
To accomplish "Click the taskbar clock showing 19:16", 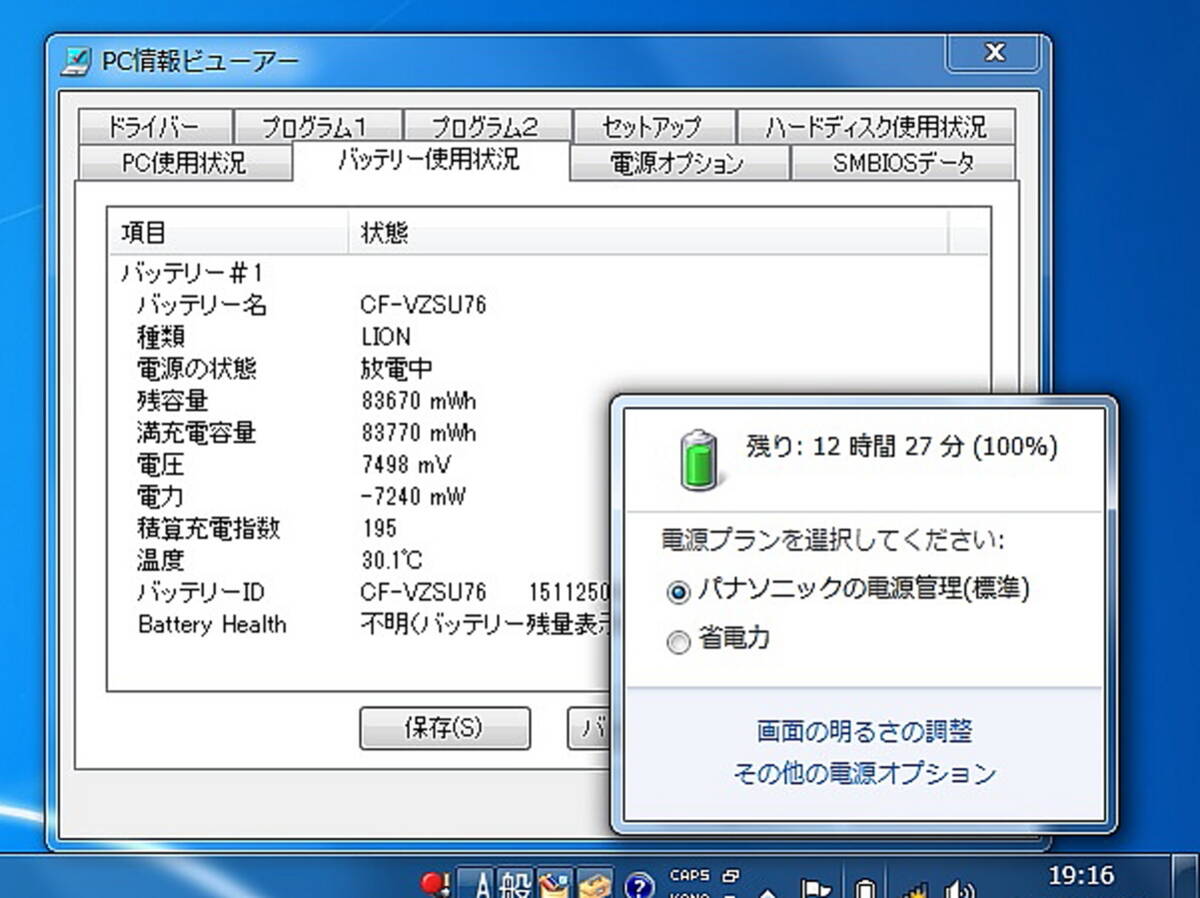I will click(x=1081, y=876).
